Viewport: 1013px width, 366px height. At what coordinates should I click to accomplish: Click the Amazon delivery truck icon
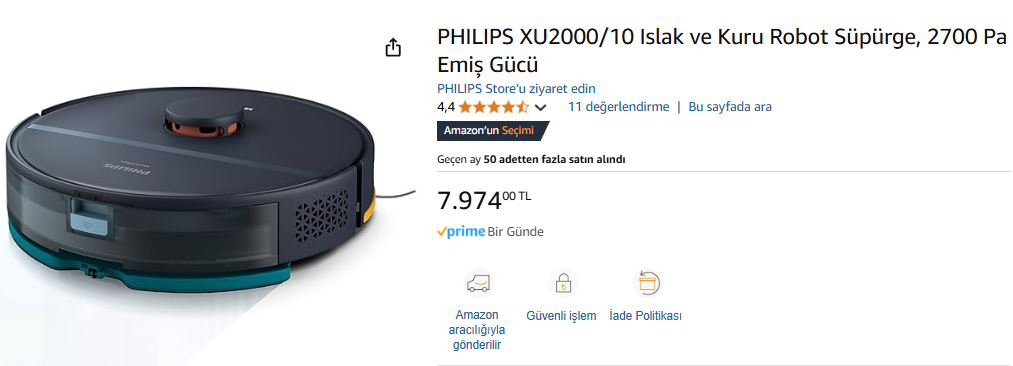[477, 283]
